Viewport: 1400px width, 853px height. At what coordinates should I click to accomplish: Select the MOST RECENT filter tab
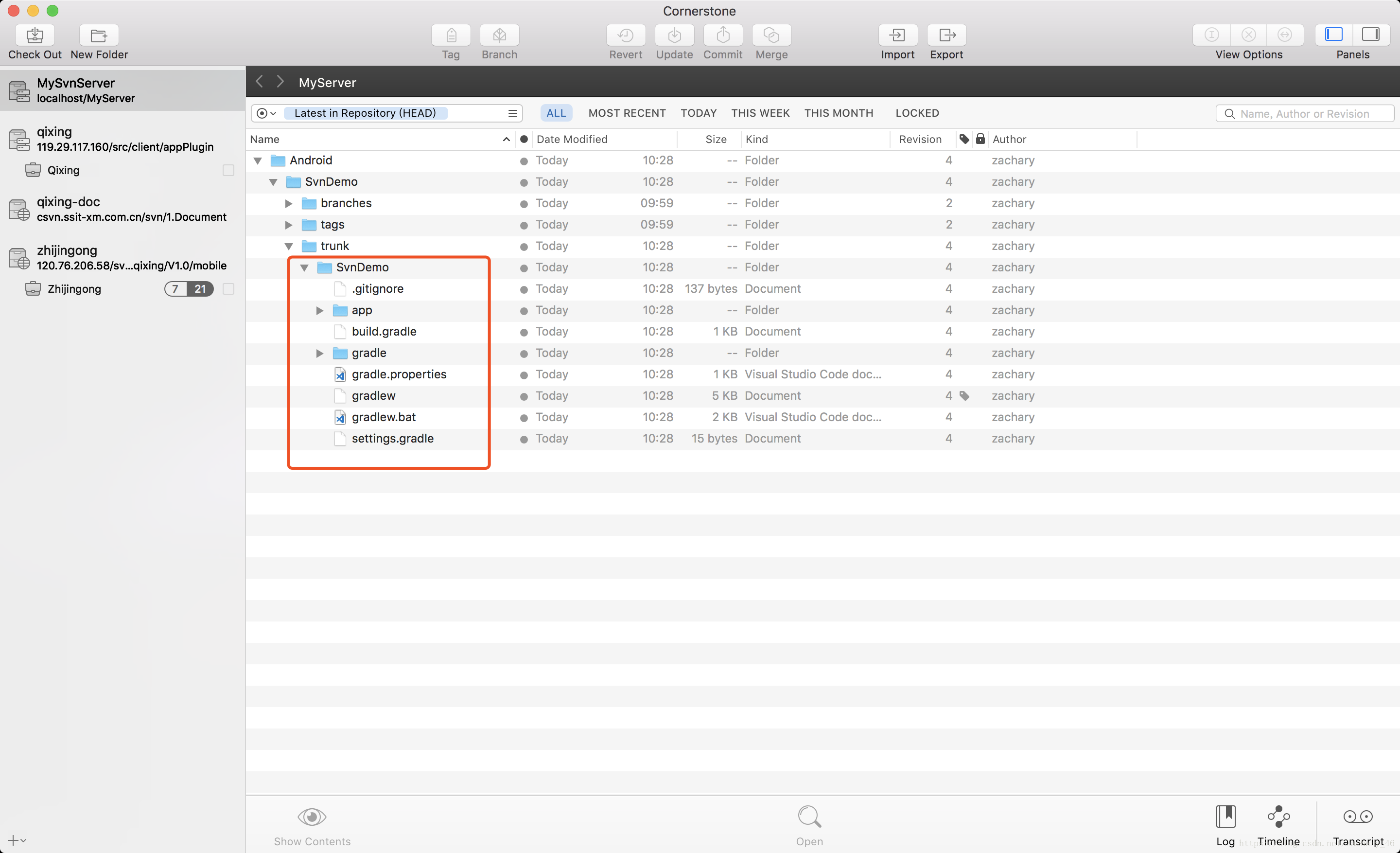tap(627, 113)
